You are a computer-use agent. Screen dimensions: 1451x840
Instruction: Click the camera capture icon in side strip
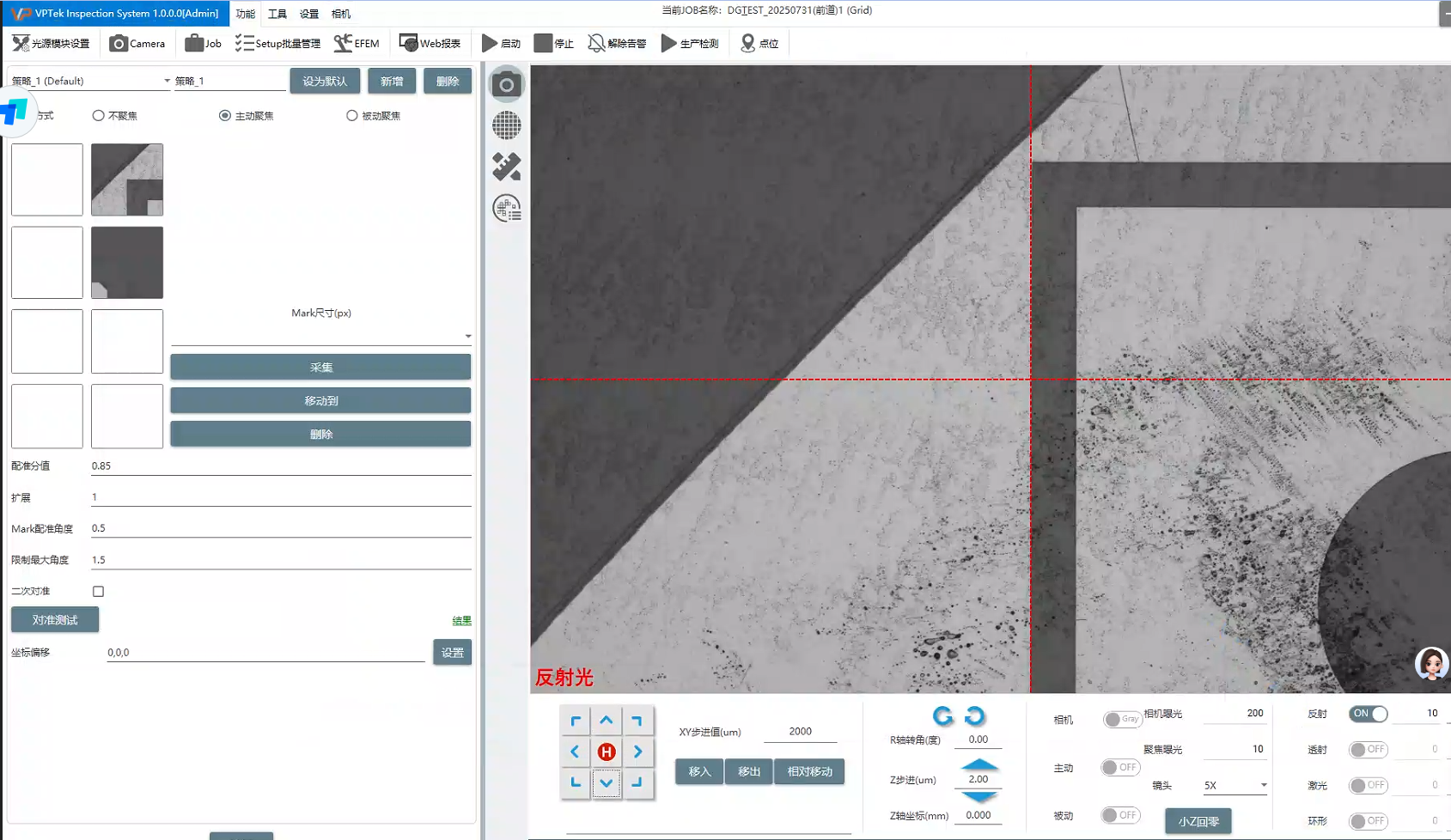[x=506, y=84]
